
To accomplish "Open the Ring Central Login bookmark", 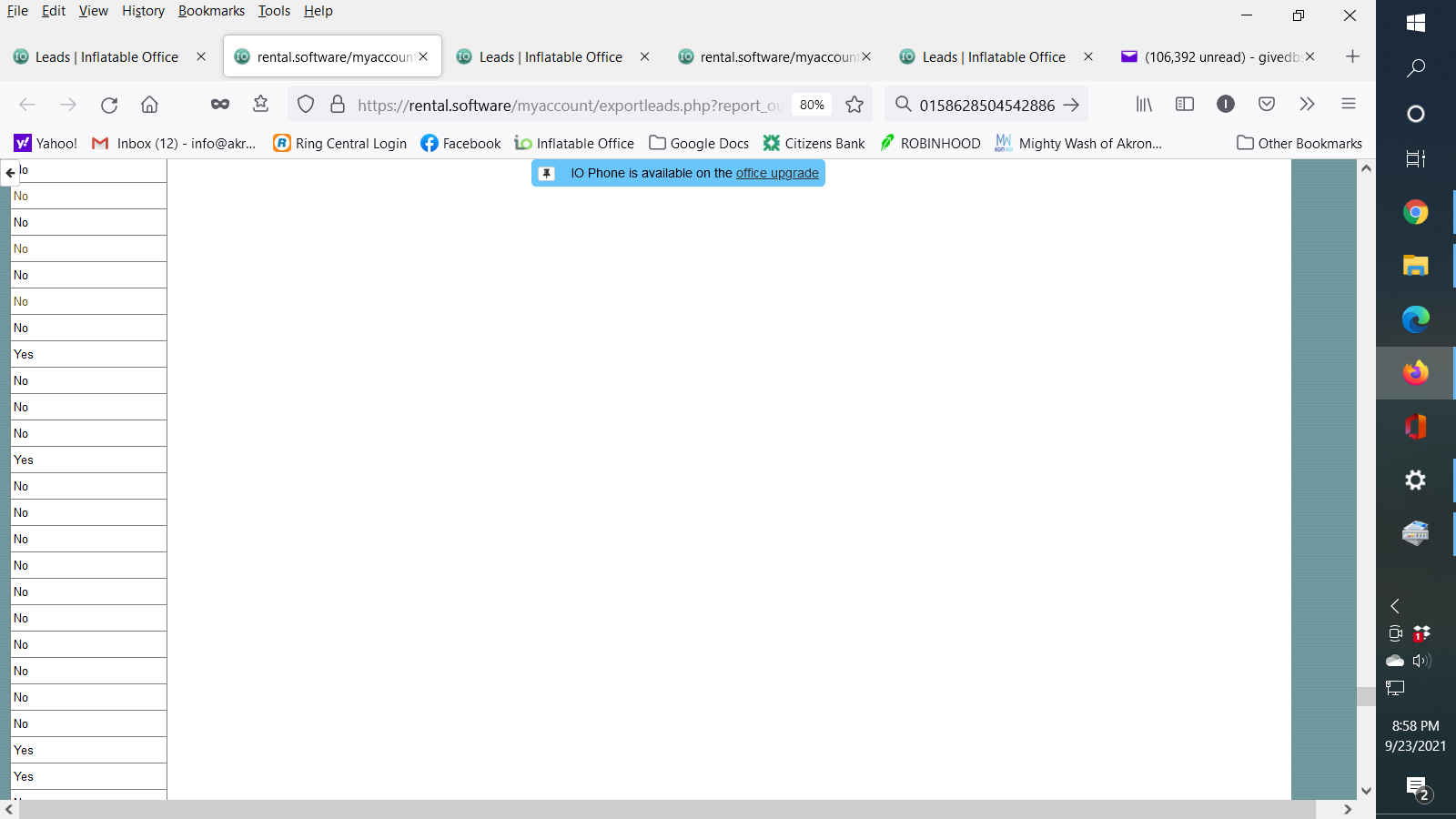I will (340, 143).
